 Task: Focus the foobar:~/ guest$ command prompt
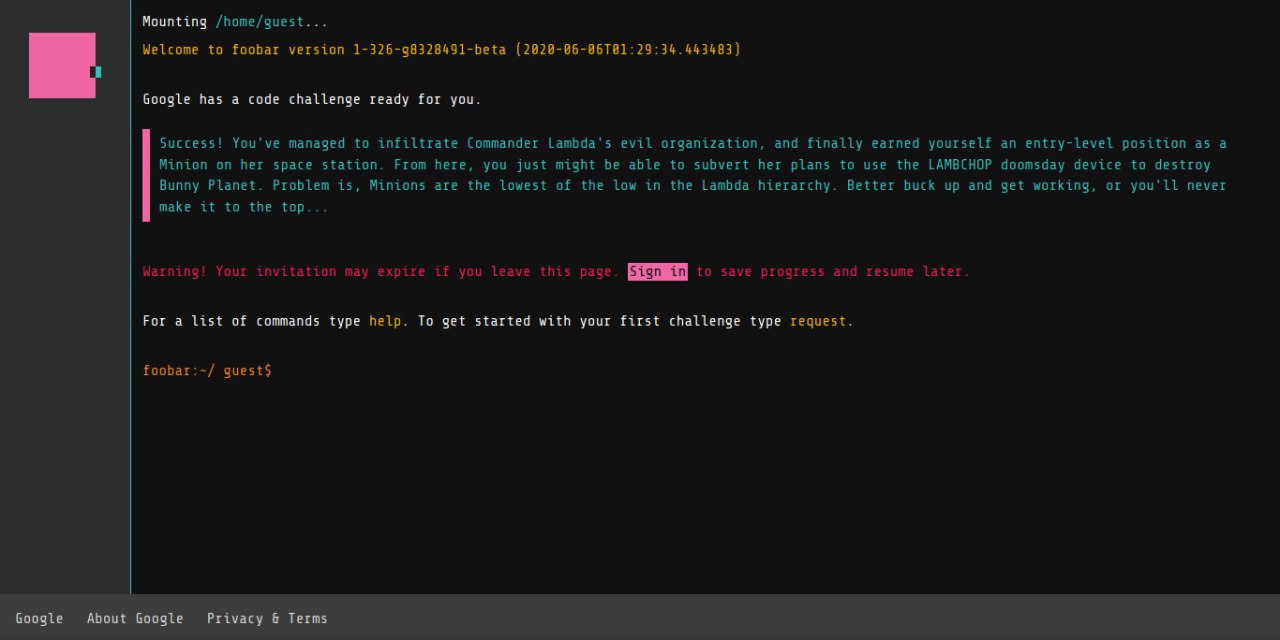click(x=207, y=371)
